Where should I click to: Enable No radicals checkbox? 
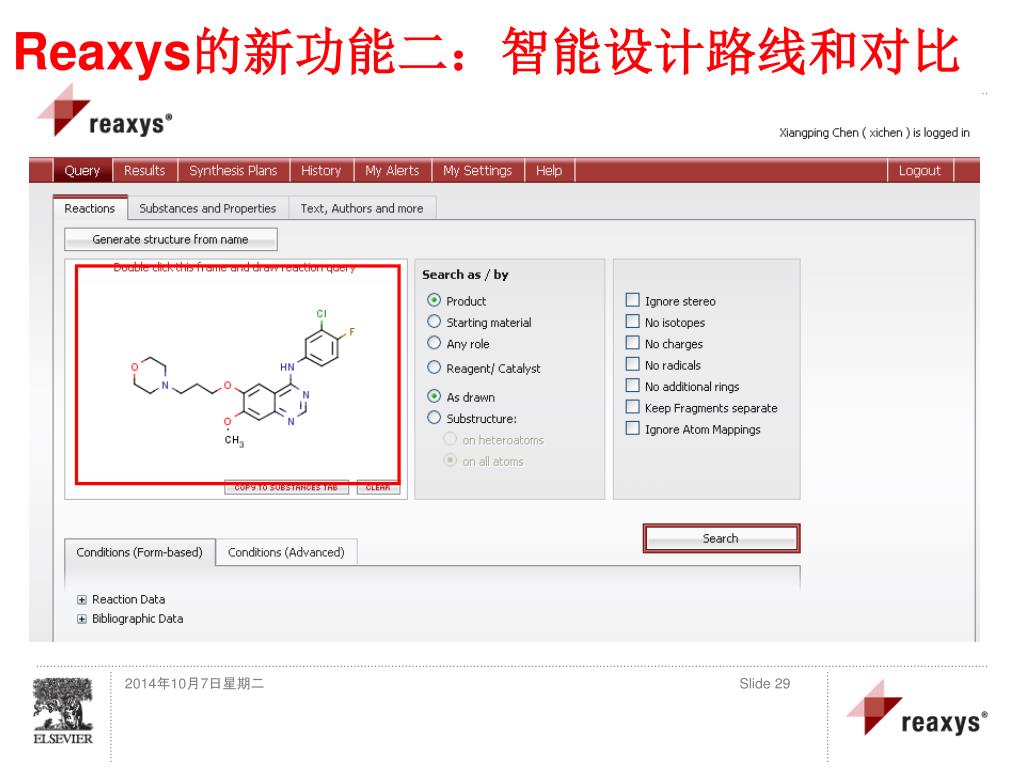click(632, 364)
